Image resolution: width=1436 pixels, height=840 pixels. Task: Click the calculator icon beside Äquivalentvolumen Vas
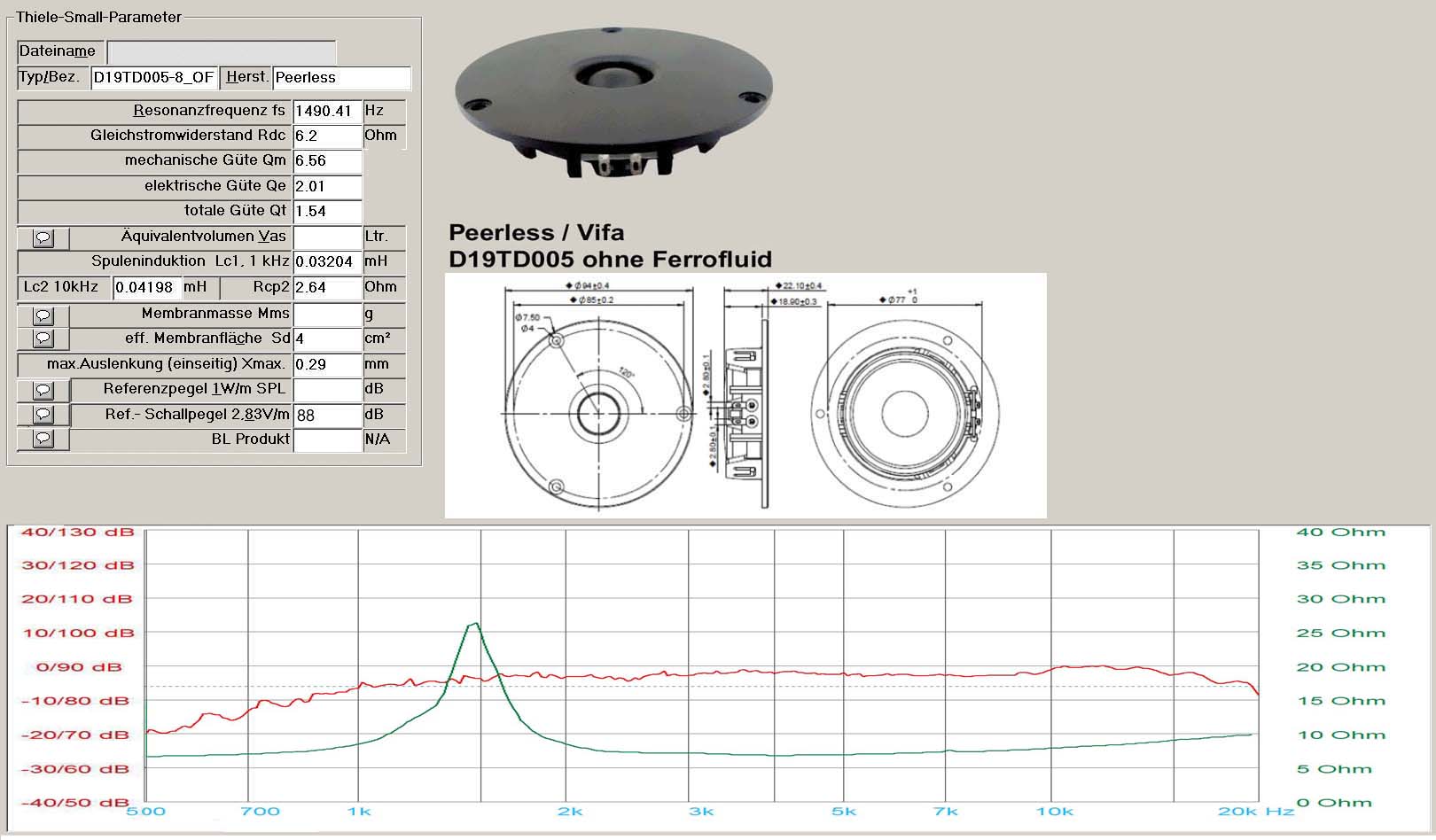[x=43, y=238]
